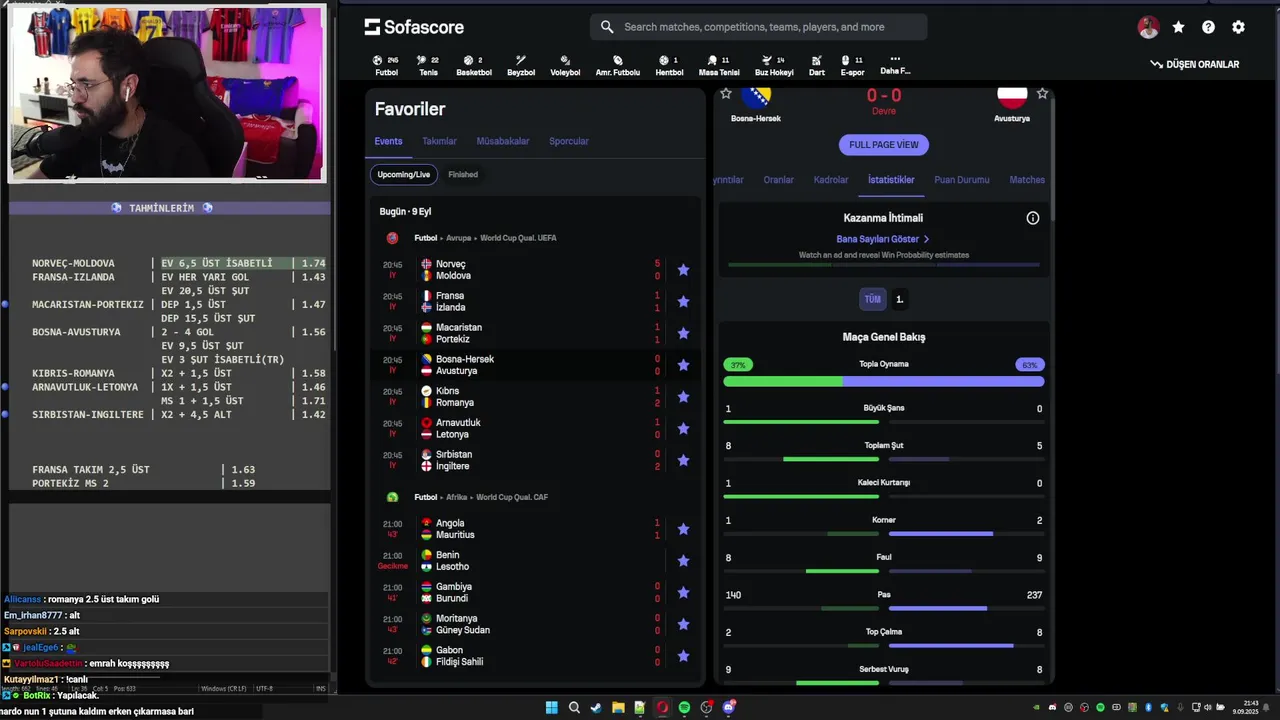Favorite the Bosna-Hersek team star
1280x720 pixels.
click(726, 94)
